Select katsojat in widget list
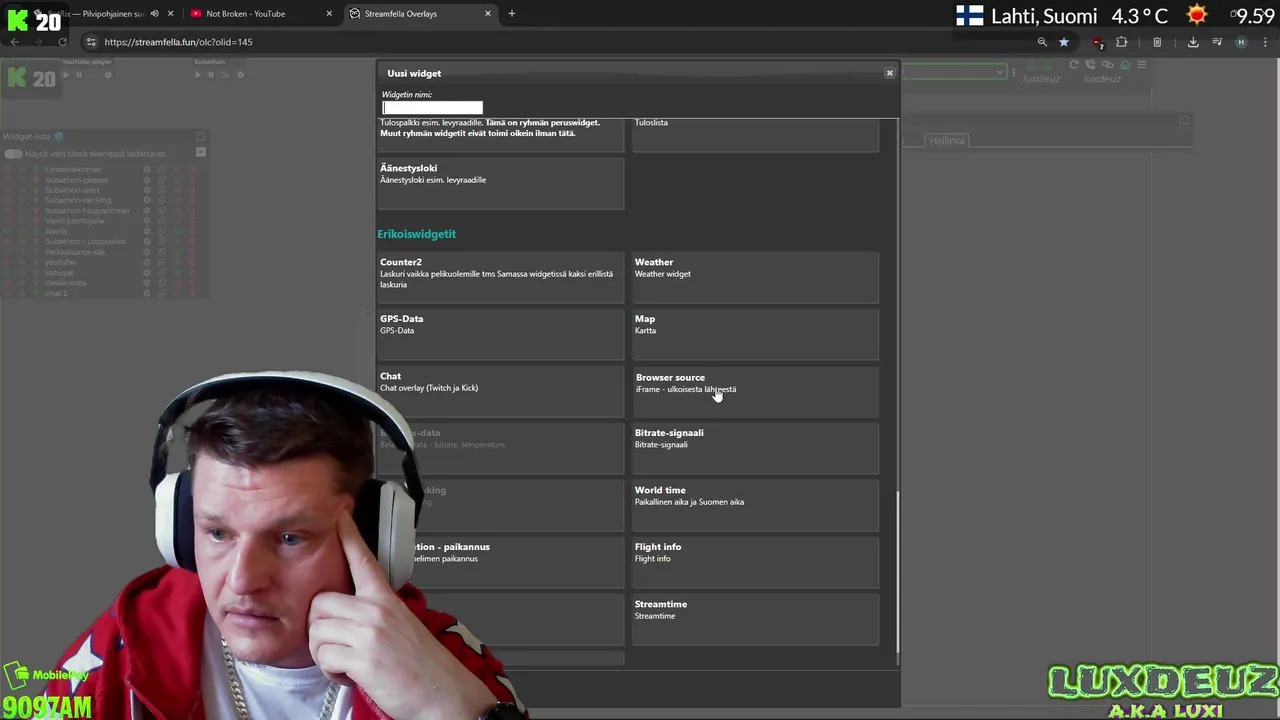 pos(59,272)
